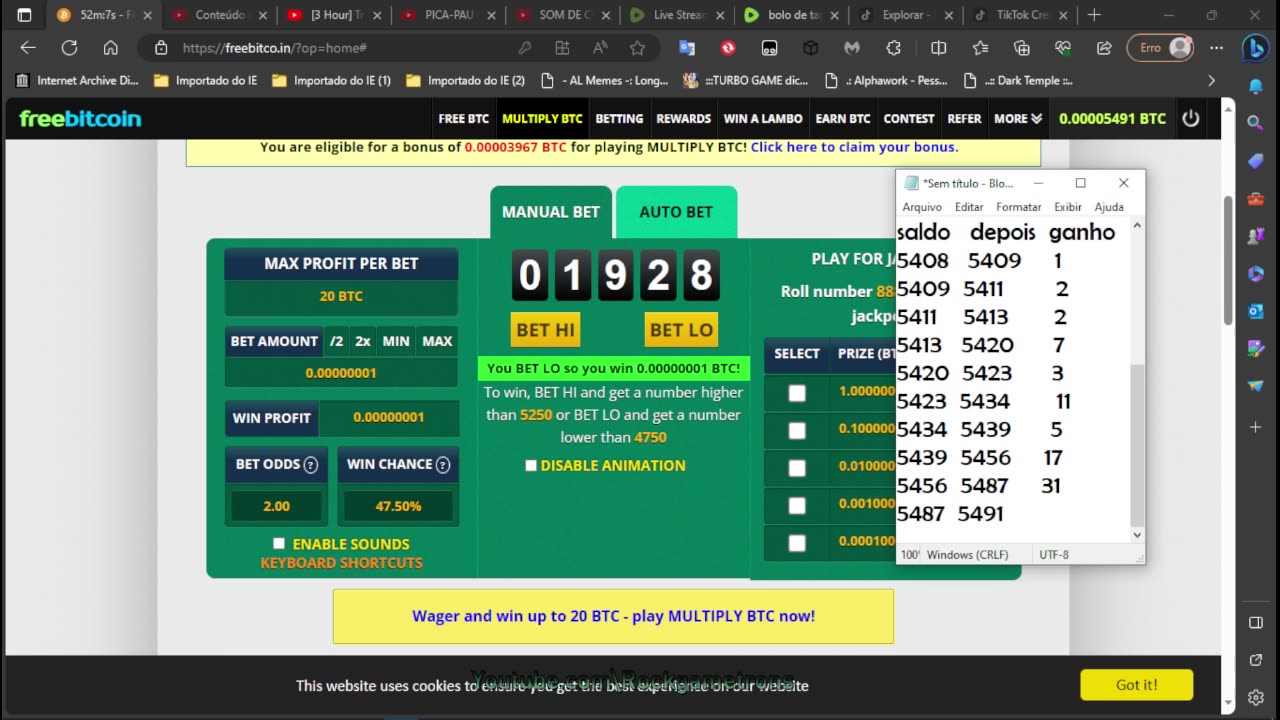Select the 0.100000 prize jackpot checkbox
1280x720 pixels.
797,430
